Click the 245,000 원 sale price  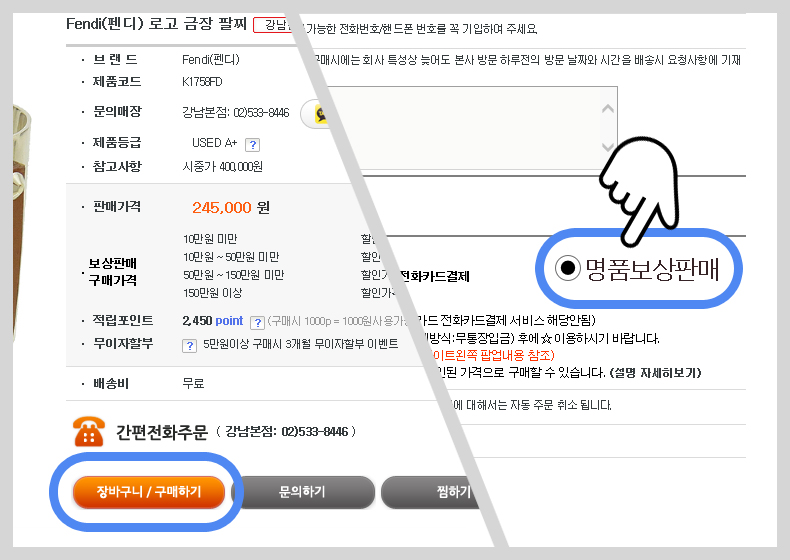tap(231, 208)
